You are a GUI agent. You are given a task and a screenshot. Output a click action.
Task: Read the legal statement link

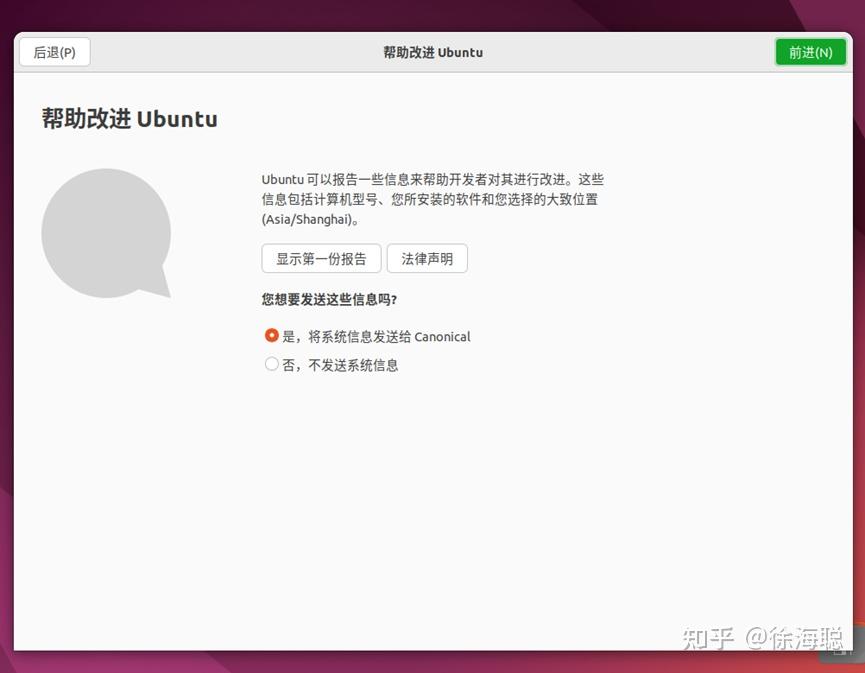(x=427, y=258)
